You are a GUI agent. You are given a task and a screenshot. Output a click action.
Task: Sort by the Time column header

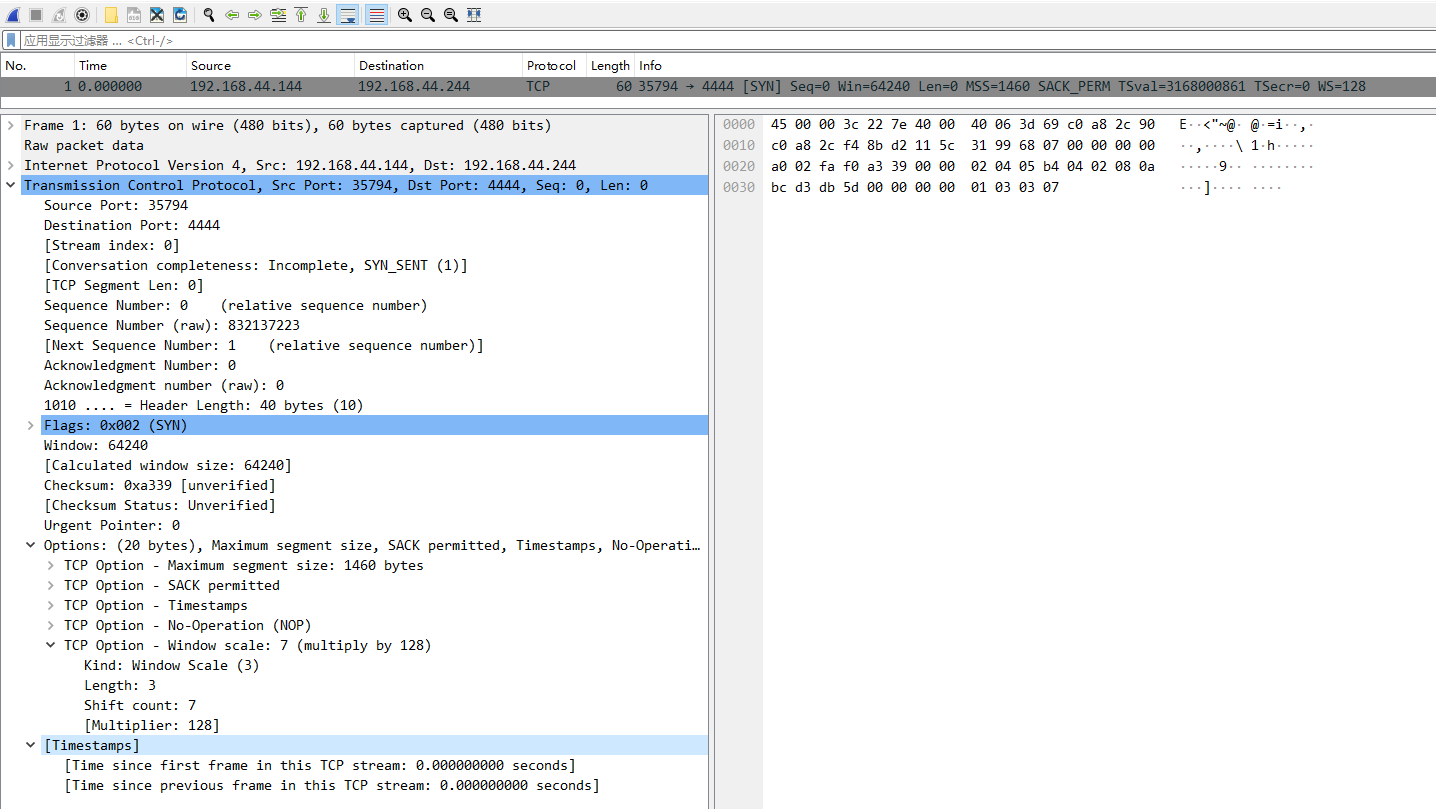131,65
